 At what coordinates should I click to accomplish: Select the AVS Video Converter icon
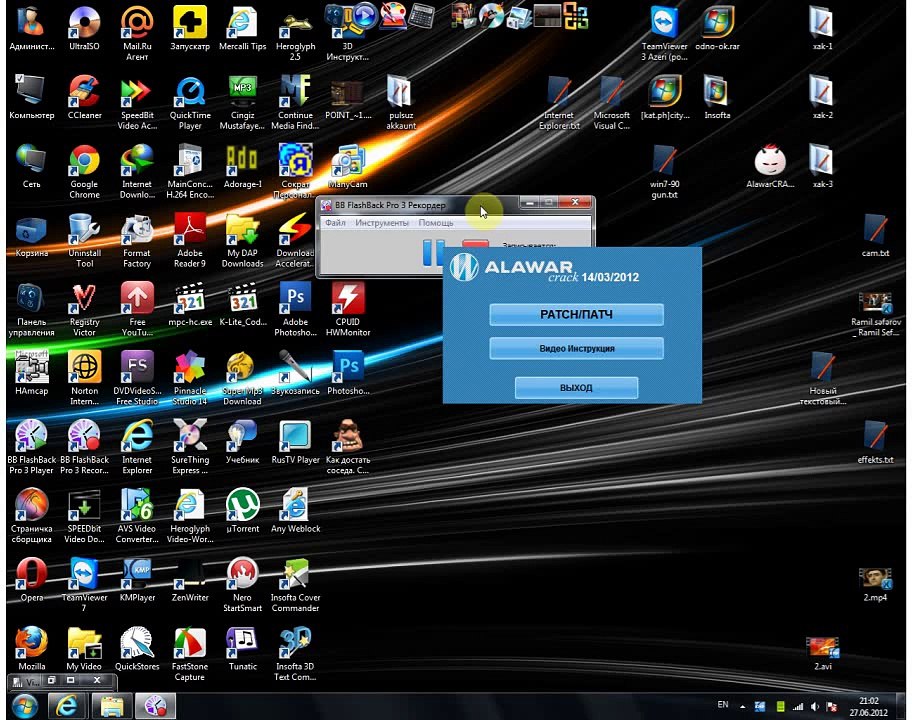coord(137,516)
